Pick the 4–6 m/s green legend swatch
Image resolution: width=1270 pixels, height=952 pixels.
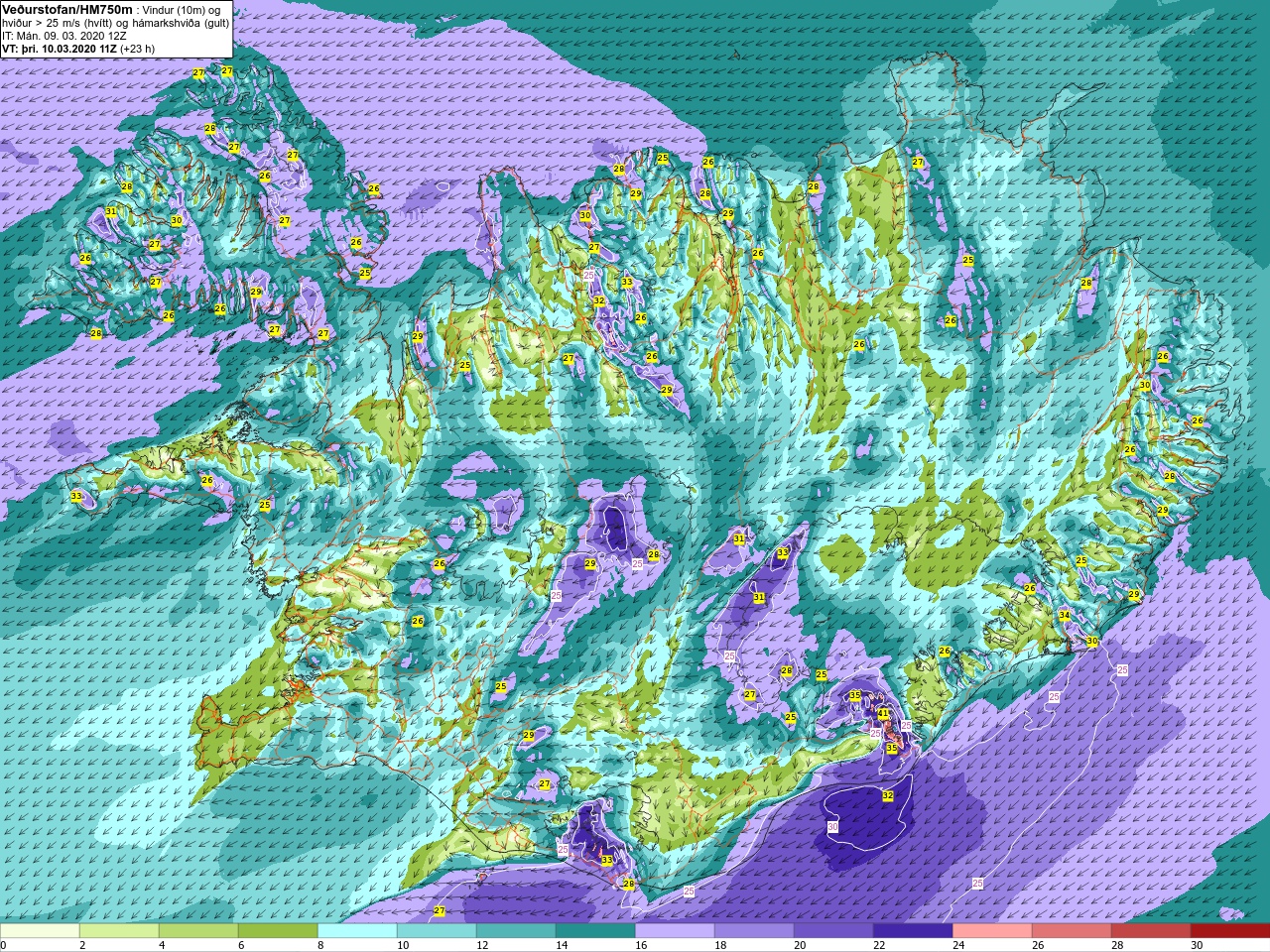[x=198, y=931]
